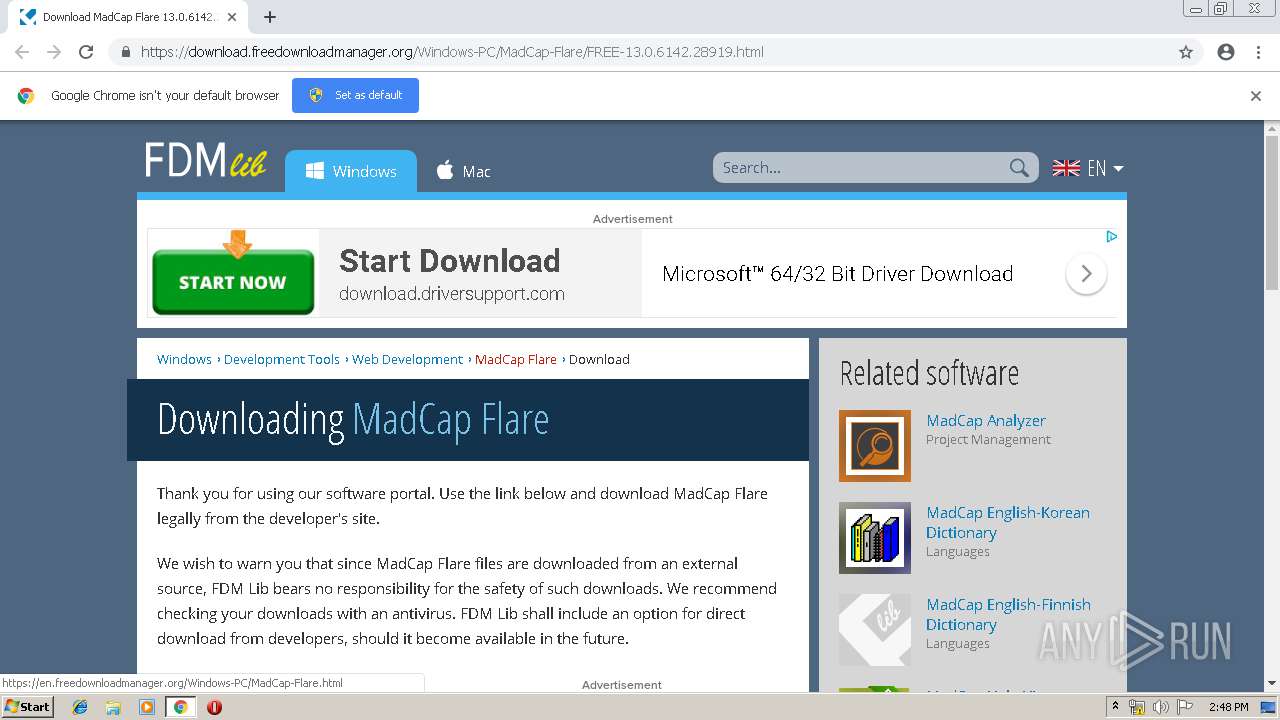
Task: Switch to the Windows platform tab
Action: pos(351,171)
